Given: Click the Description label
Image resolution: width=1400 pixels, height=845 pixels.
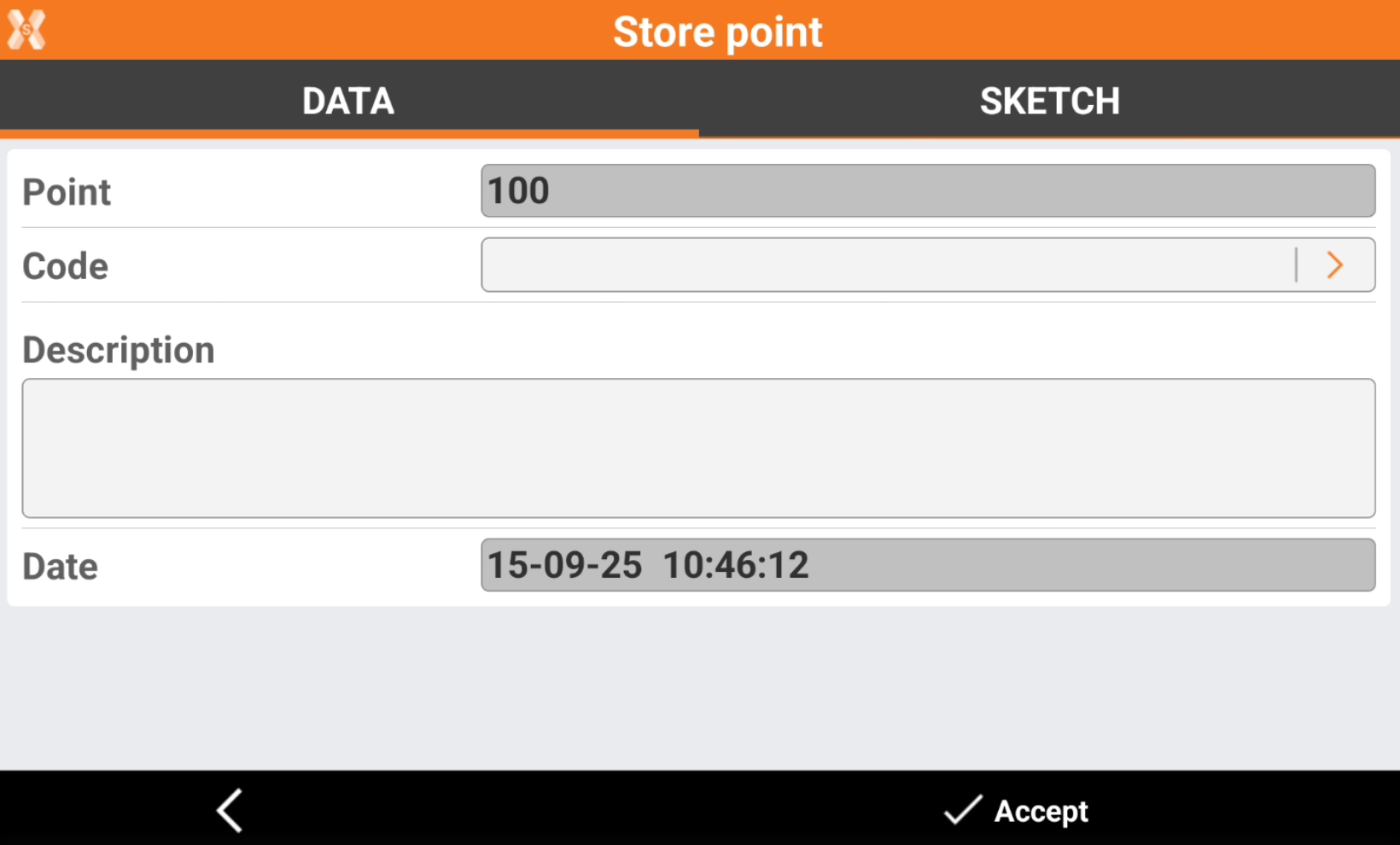Looking at the screenshot, I should (119, 350).
